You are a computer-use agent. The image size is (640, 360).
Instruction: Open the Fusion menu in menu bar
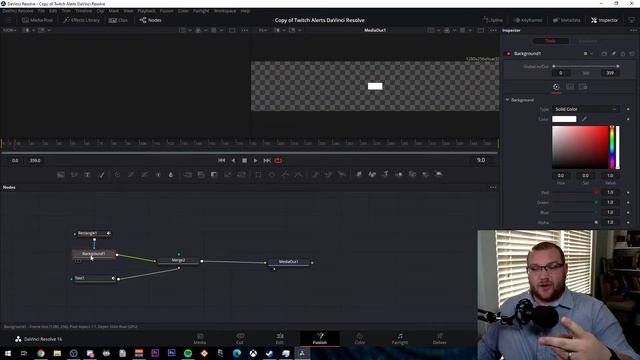click(x=167, y=11)
